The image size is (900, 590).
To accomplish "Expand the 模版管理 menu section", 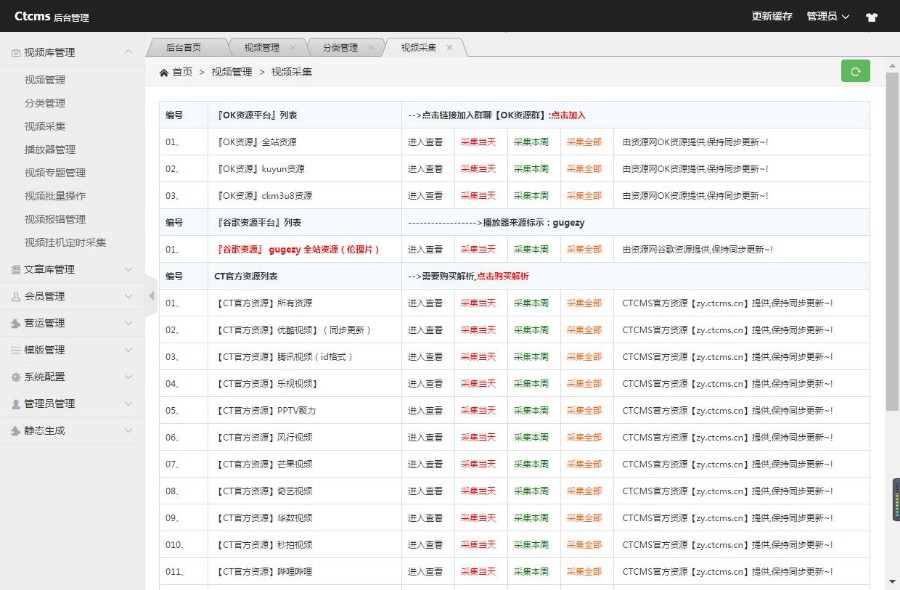I will pos(129,350).
